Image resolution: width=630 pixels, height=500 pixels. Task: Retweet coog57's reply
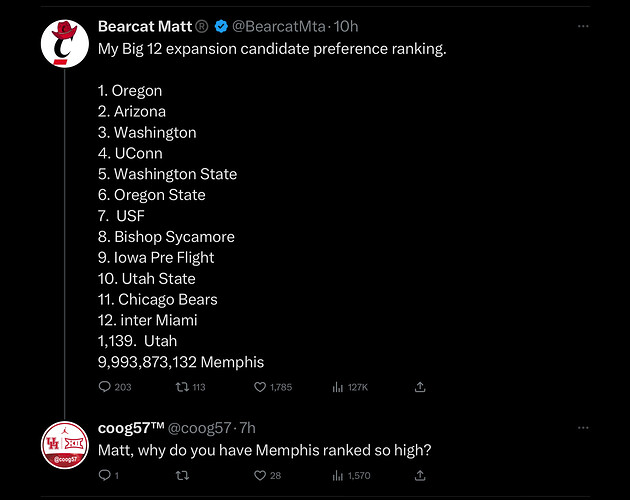183,475
